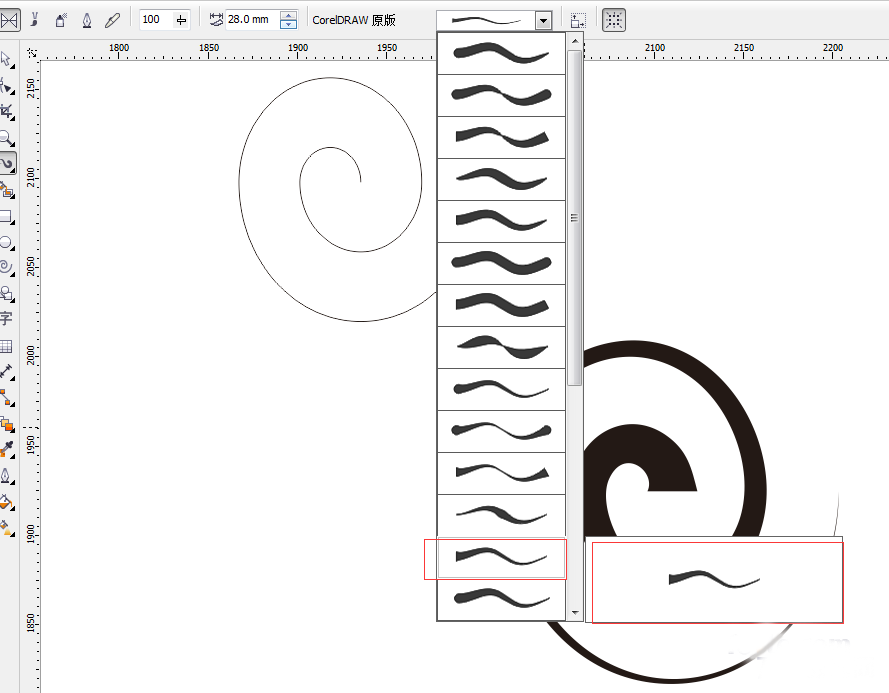Select the Connector tool
889x693 pixels.
(x=7, y=398)
